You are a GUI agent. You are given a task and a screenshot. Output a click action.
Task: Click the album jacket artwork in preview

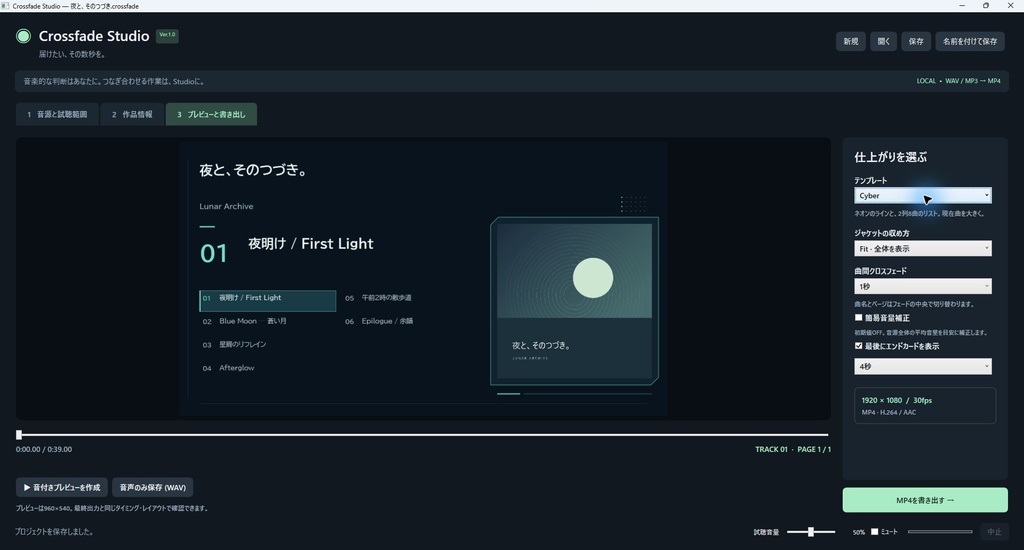574,301
